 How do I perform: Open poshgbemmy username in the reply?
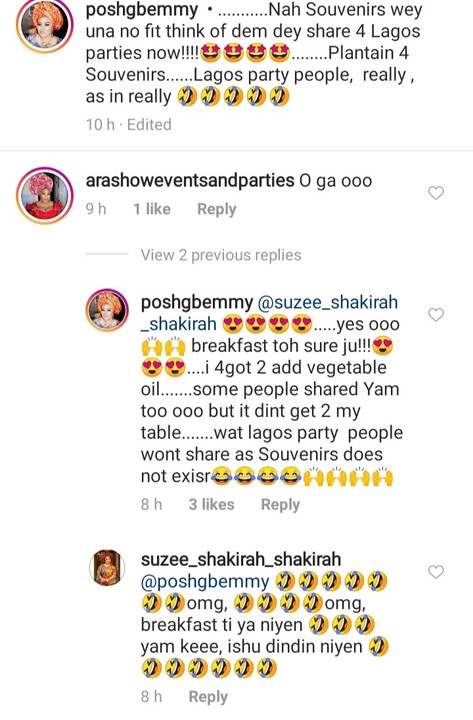tap(197, 302)
